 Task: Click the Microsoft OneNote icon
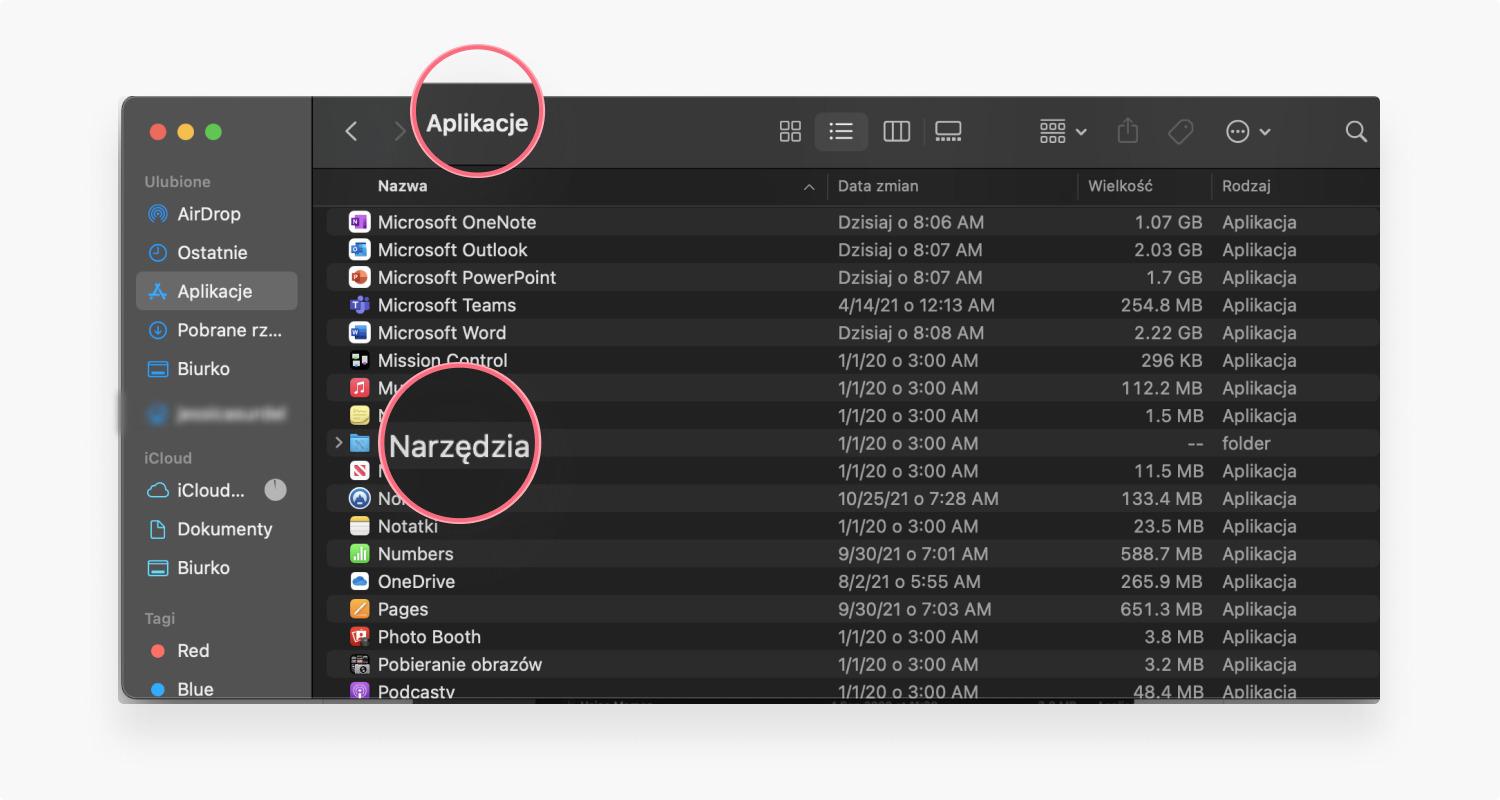[360, 222]
